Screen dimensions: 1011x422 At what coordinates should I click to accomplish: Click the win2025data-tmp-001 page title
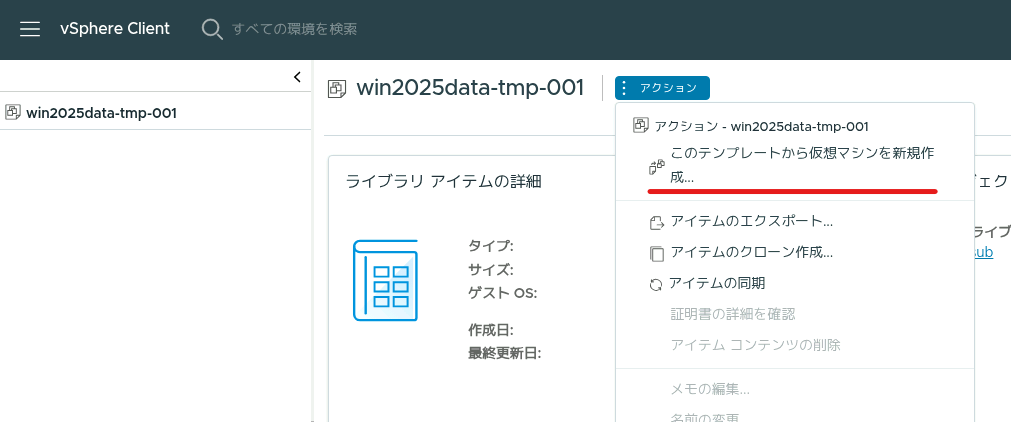(470, 88)
